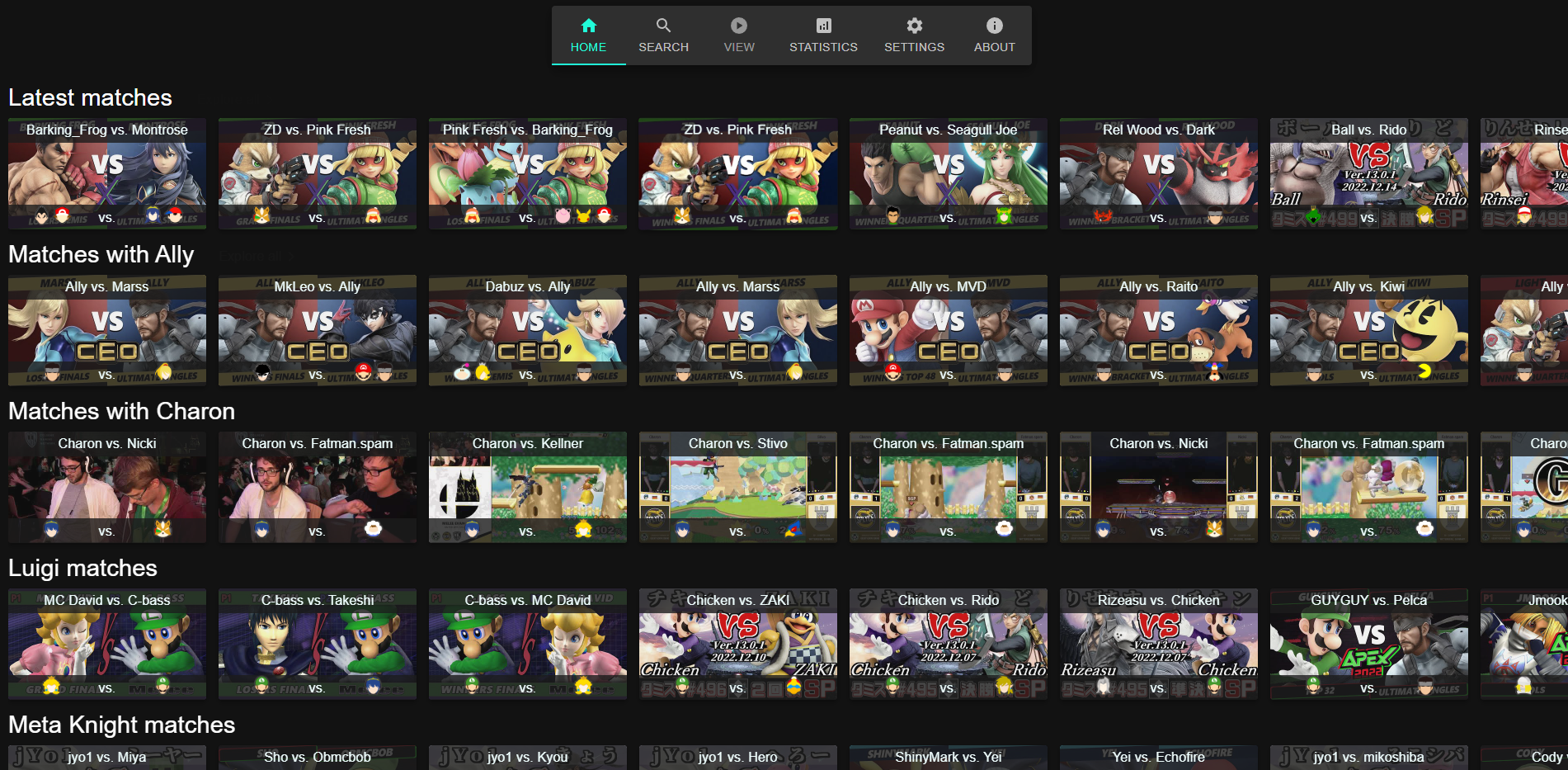Open the Pink Fresh vs. Barking_Frog match

point(528,173)
